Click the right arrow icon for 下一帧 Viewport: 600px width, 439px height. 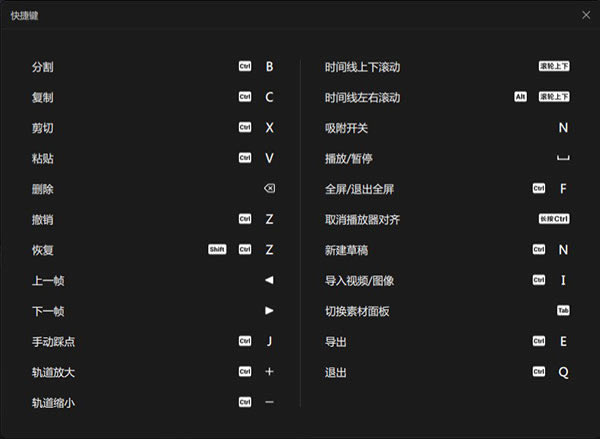point(269,311)
